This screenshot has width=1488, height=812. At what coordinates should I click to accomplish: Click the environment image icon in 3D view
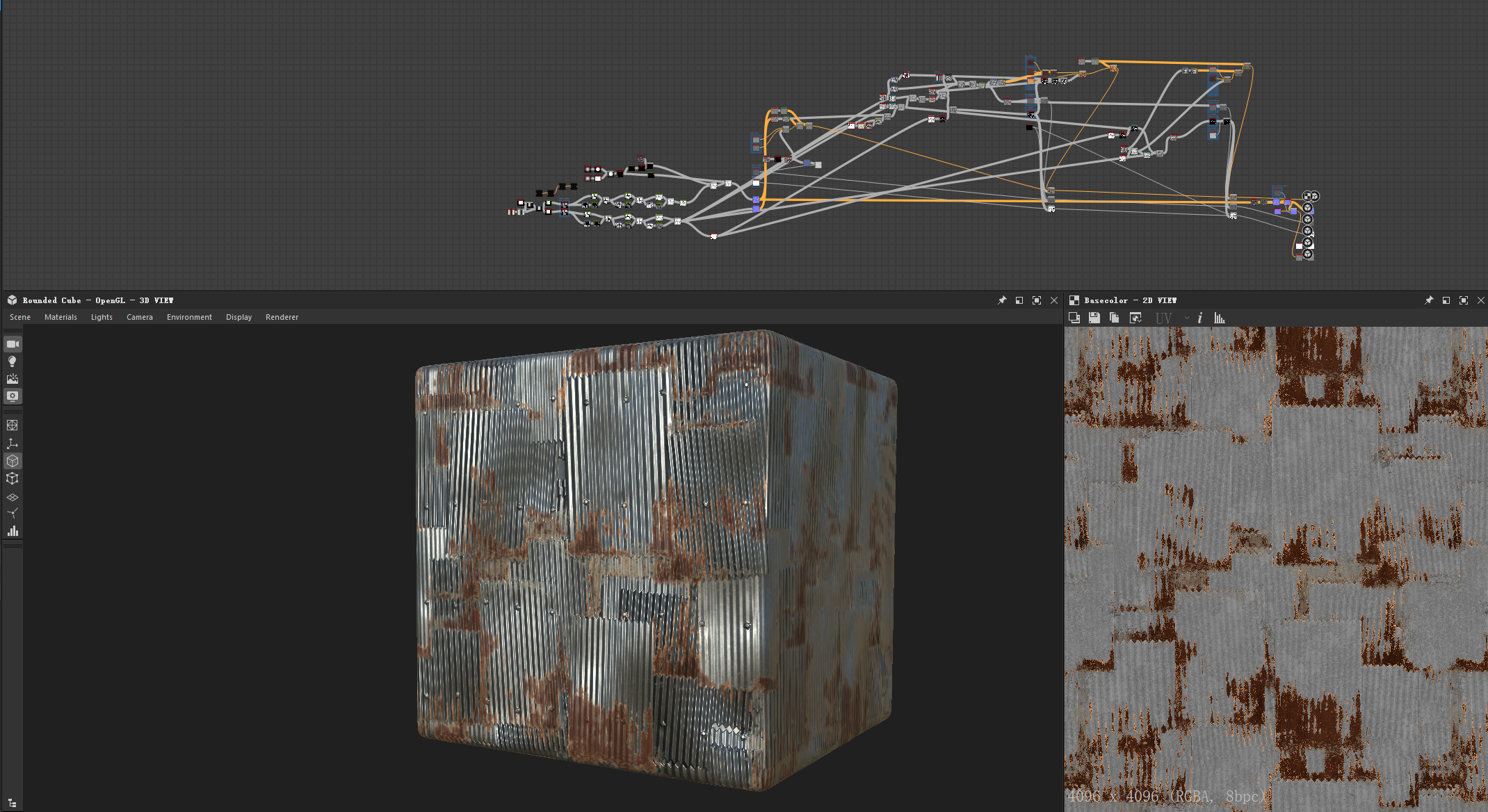click(13, 379)
